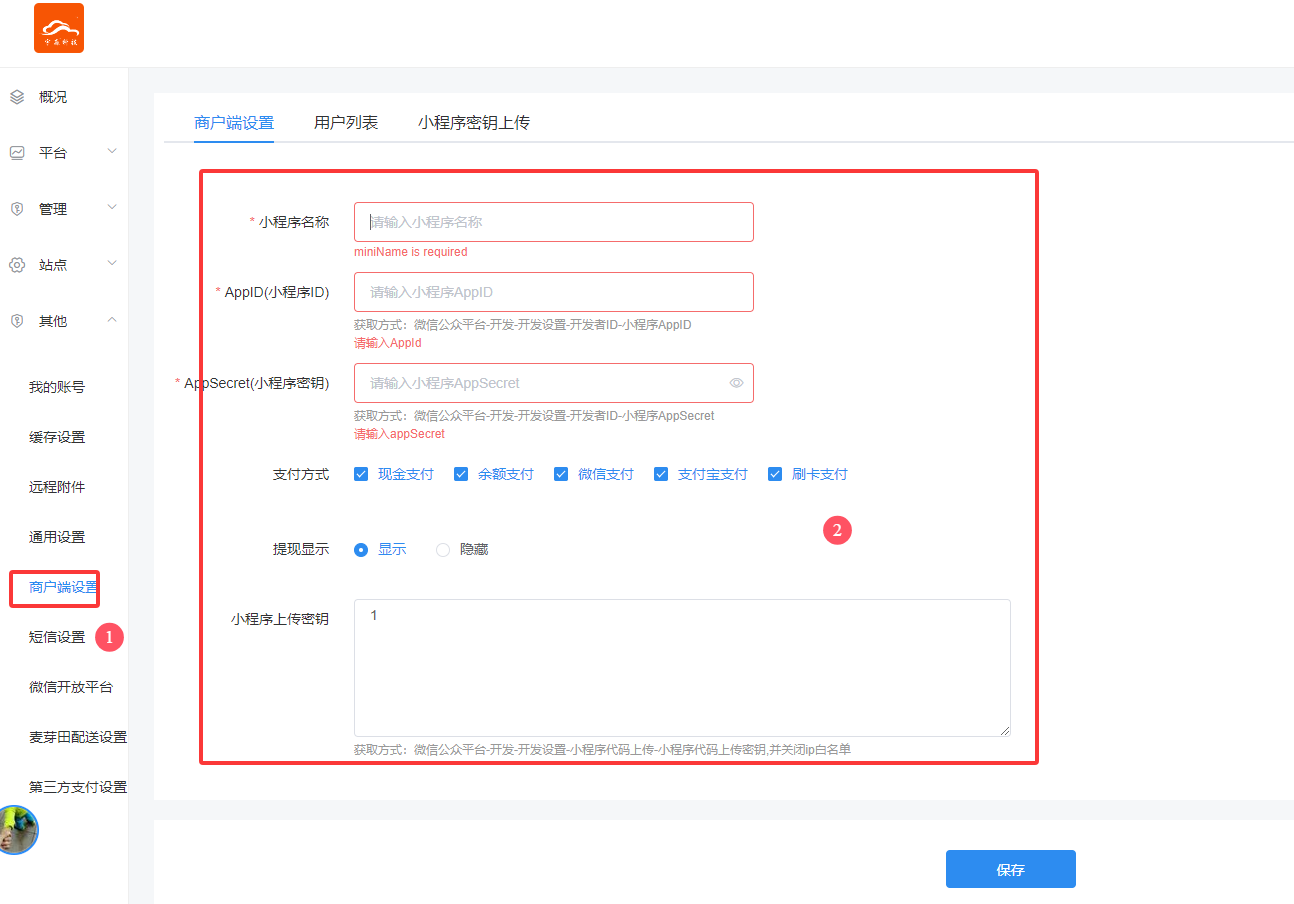The image size is (1294, 904).
Task: Open 微信开放平台 menu item
Action: tap(71, 687)
